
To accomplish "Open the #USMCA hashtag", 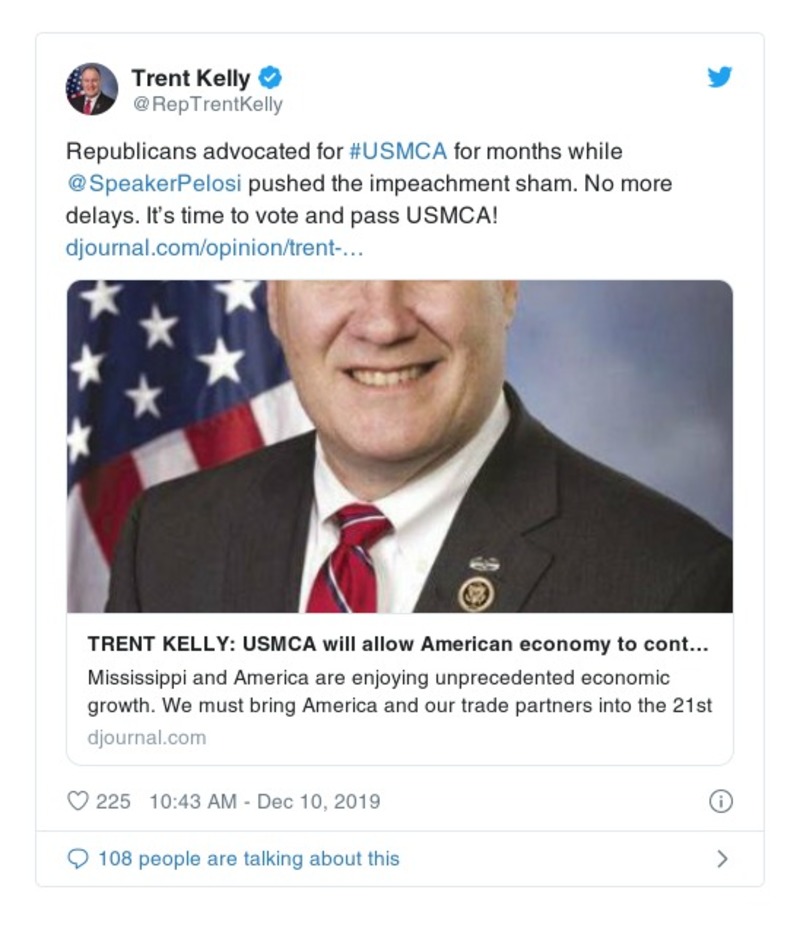I will point(397,152).
